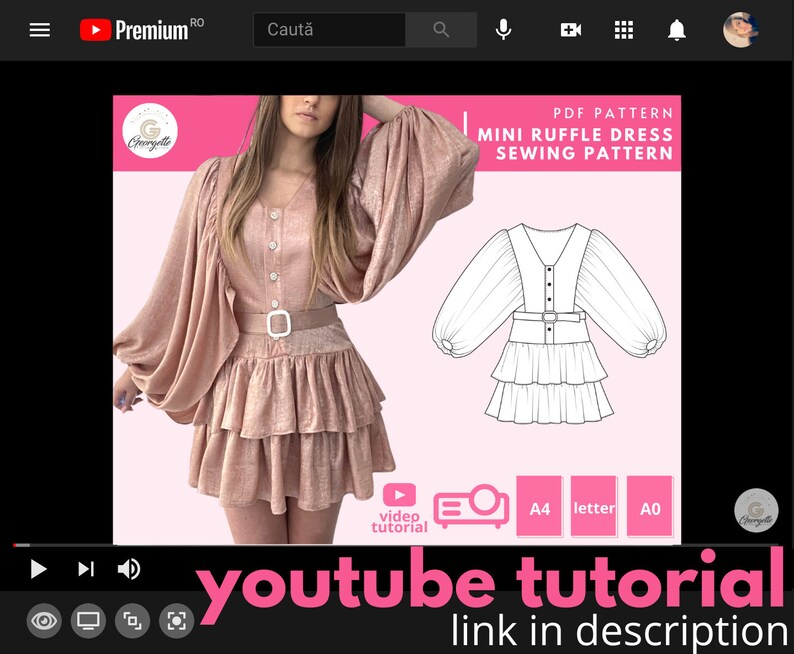Click the 'PDF PATTERN' heading text

point(613,113)
